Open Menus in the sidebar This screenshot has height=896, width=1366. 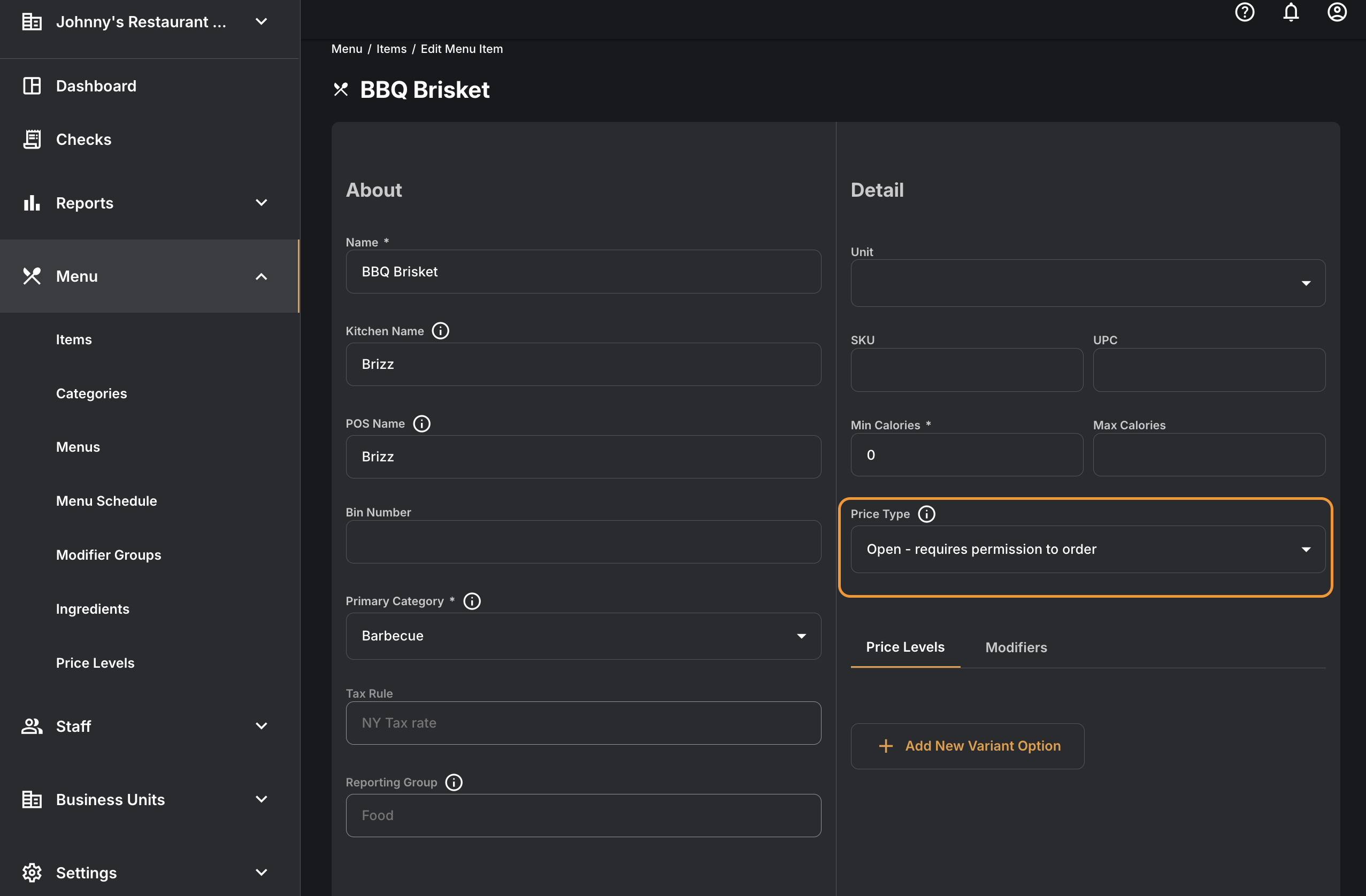pos(78,447)
